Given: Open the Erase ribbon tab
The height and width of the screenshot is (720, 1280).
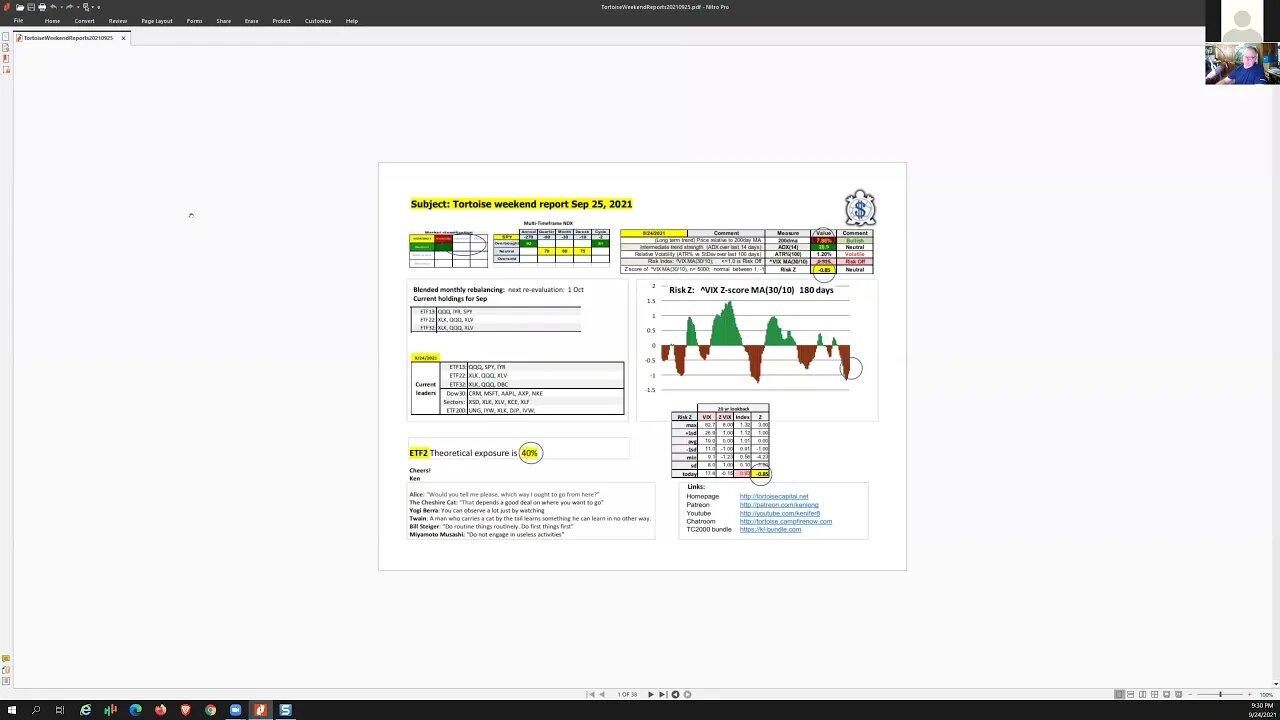Looking at the screenshot, I should point(252,21).
